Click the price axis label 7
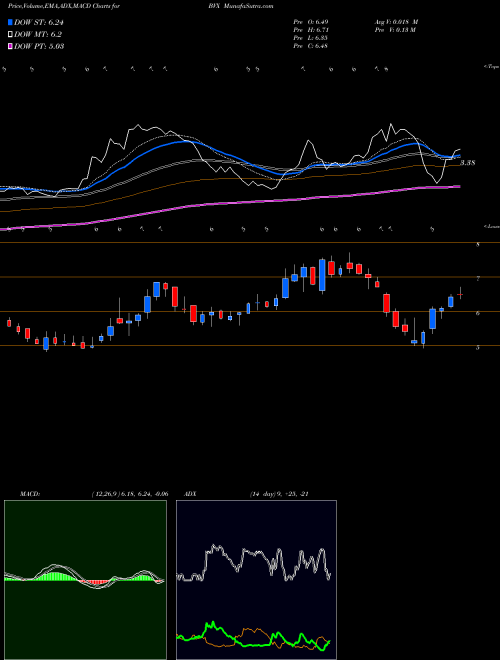The image size is (500, 660). pyautogui.click(x=478, y=279)
